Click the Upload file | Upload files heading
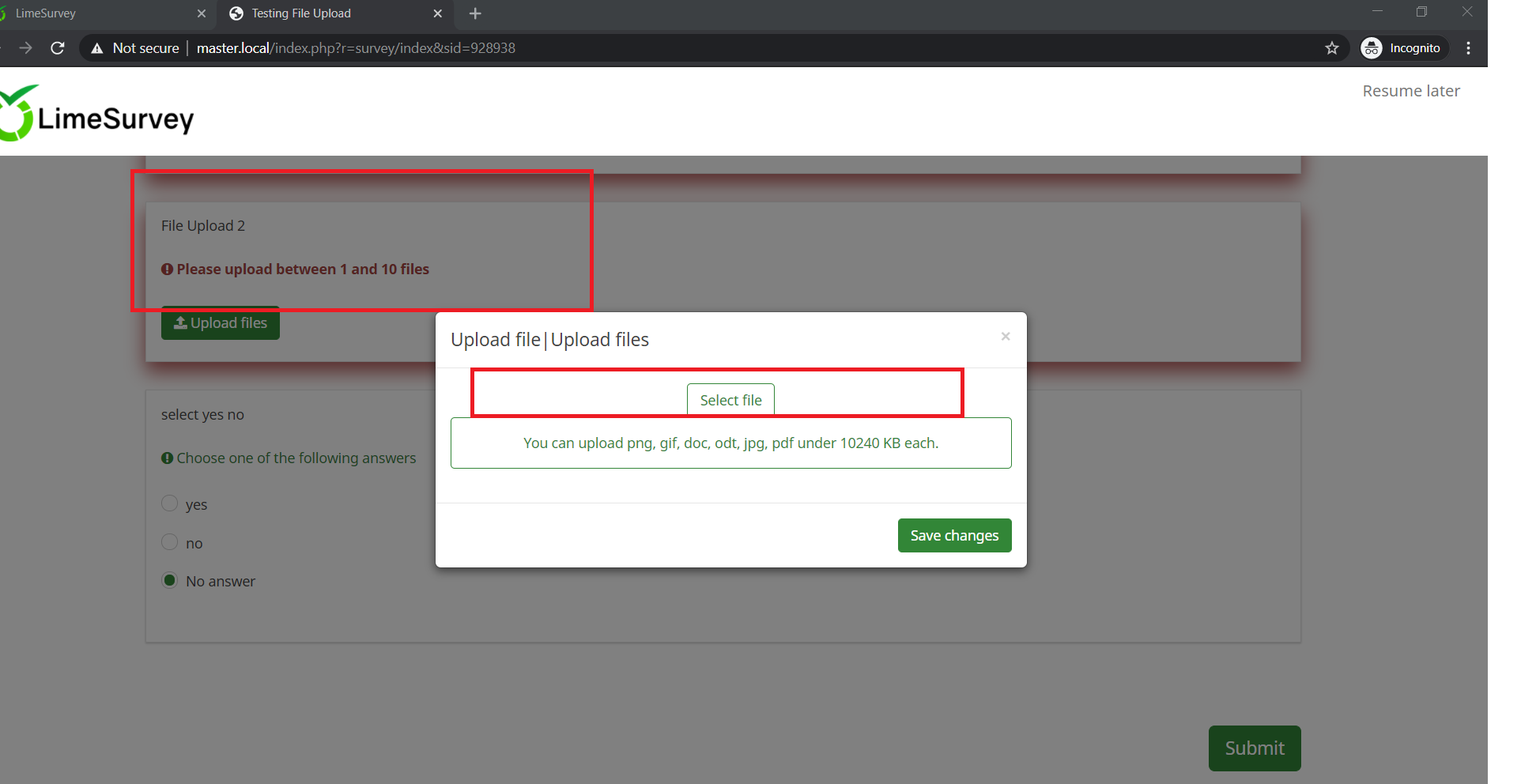 point(549,340)
